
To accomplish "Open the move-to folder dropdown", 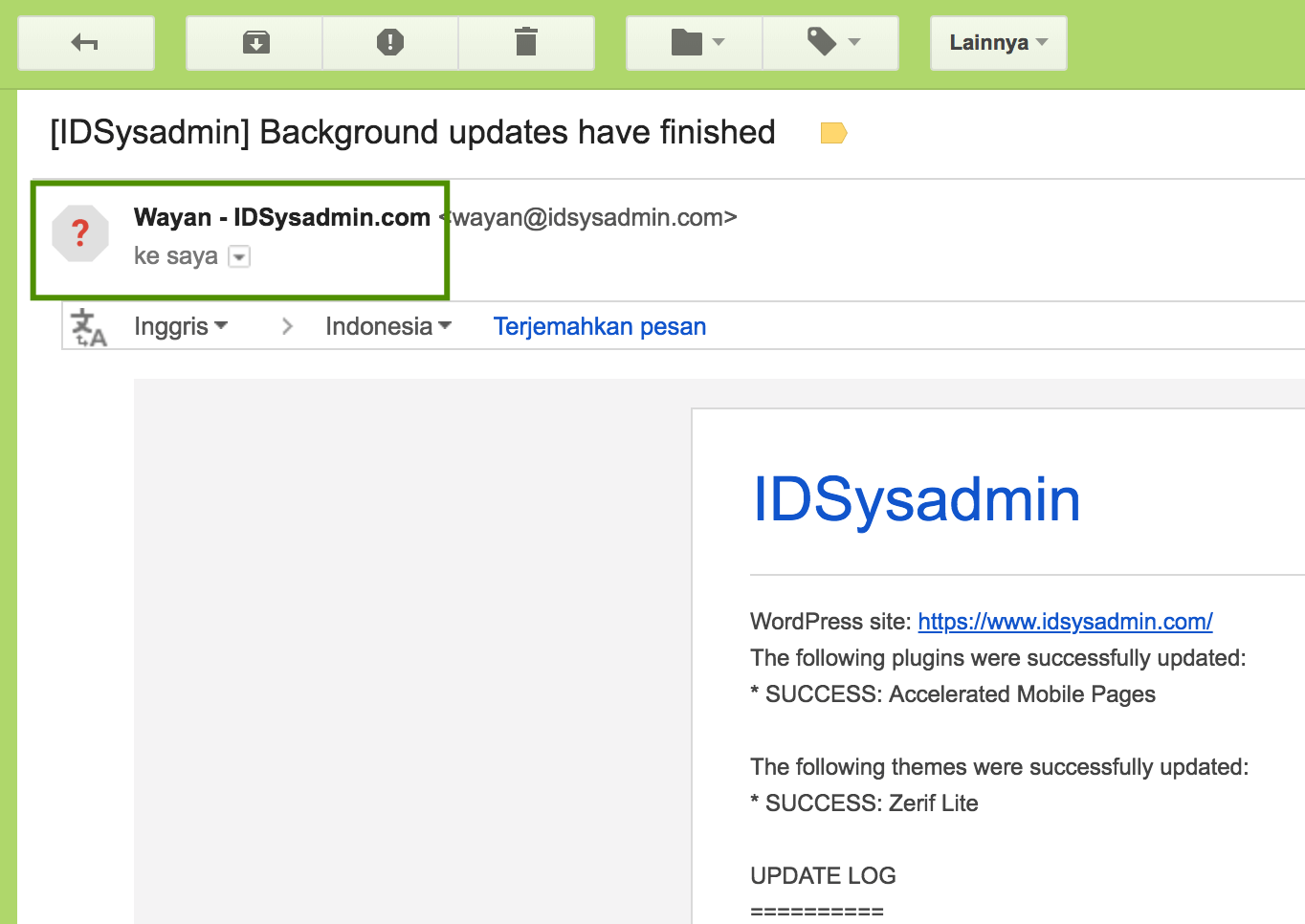I will 696,43.
